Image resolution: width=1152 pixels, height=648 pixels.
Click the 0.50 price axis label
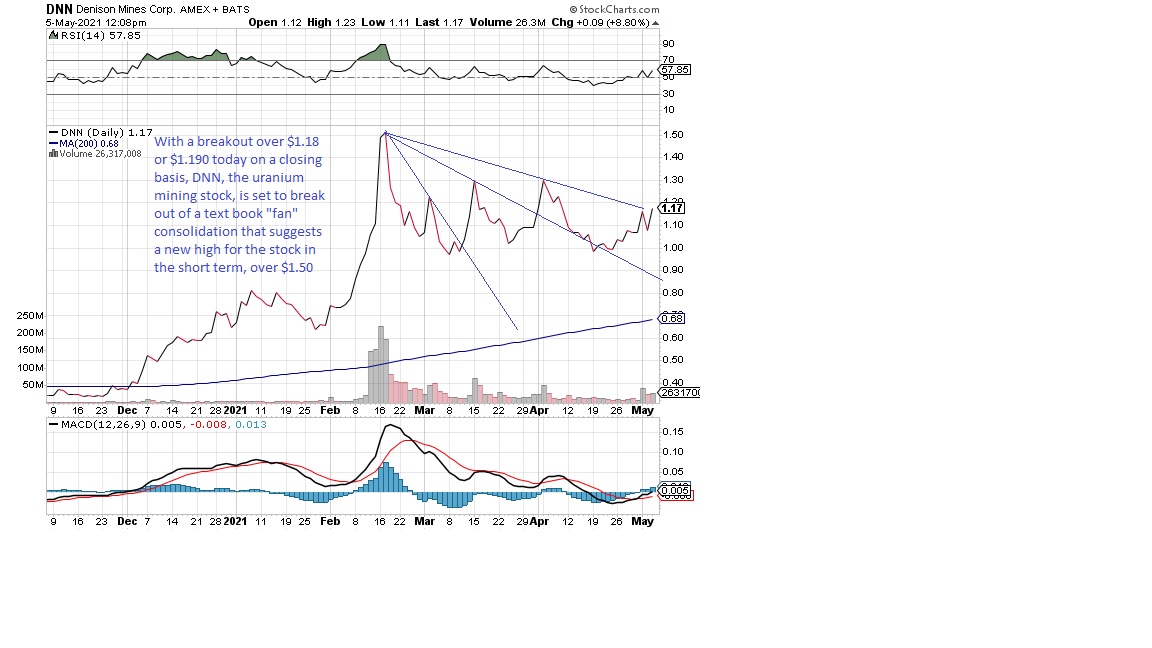coord(672,360)
